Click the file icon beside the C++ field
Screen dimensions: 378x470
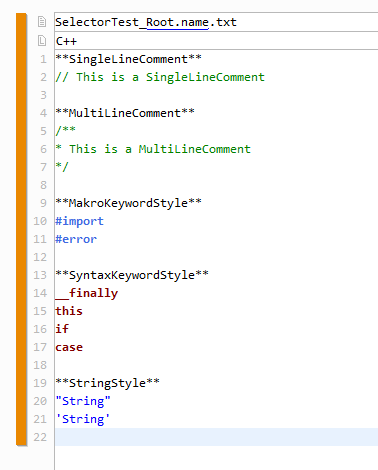(42, 41)
